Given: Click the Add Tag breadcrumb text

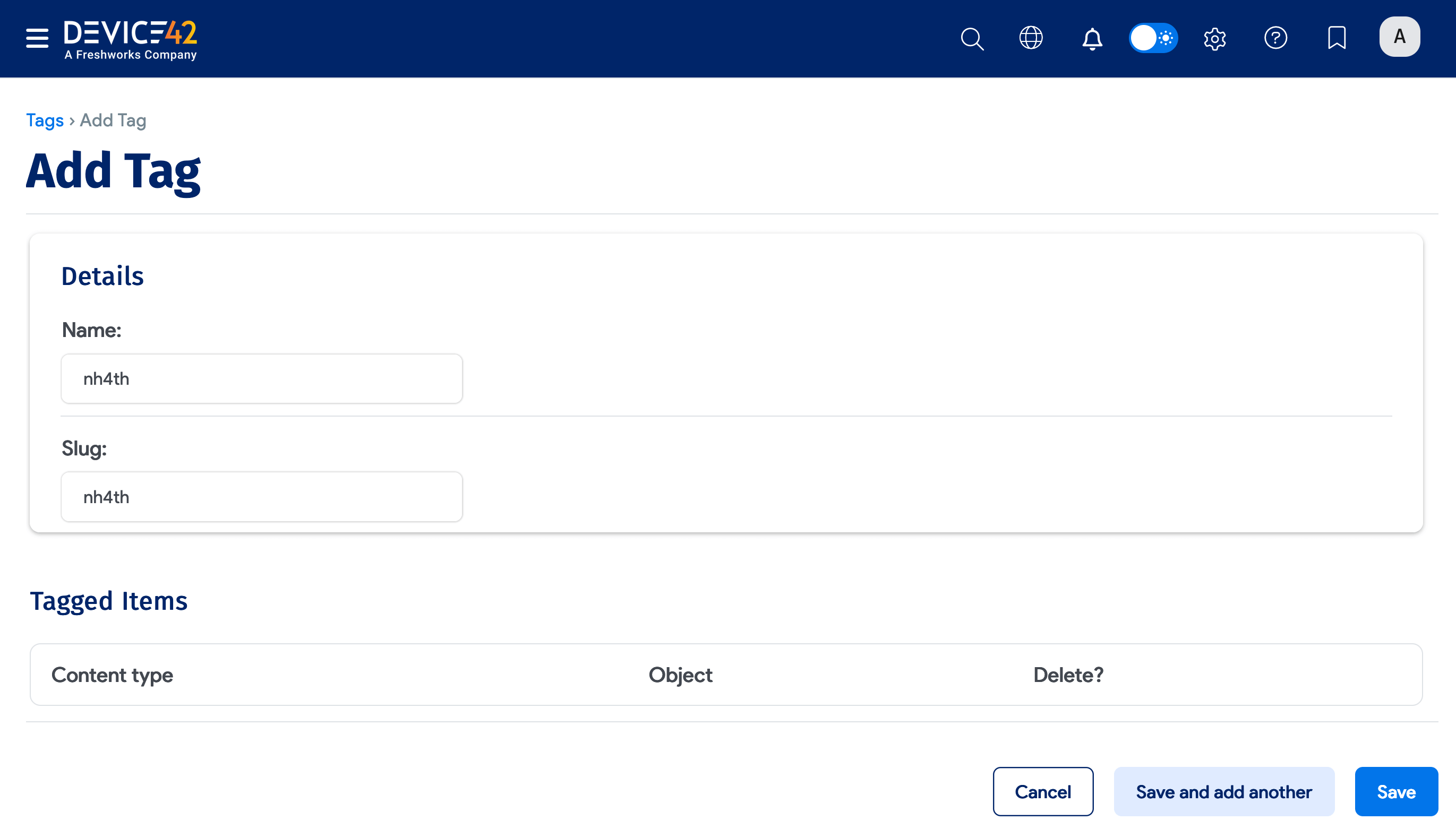Looking at the screenshot, I should (113, 120).
